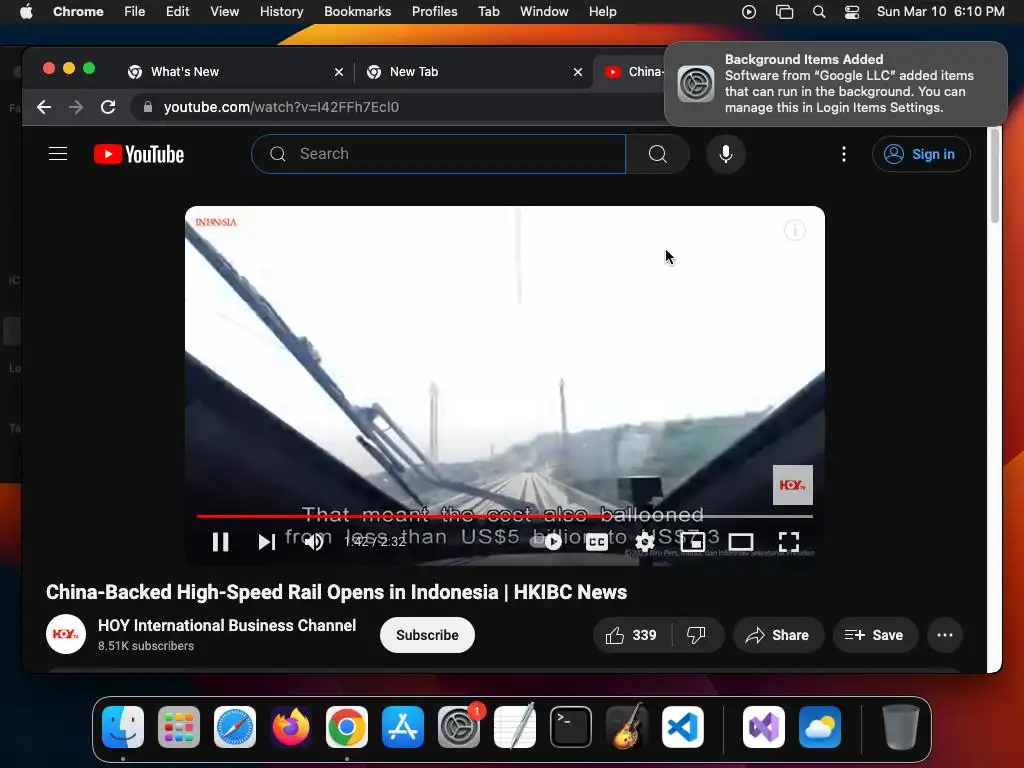The width and height of the screenshot is (1024, 768).
Task: Subscribe to HOY International Business Channel
Action: click(x=427, y=635)
